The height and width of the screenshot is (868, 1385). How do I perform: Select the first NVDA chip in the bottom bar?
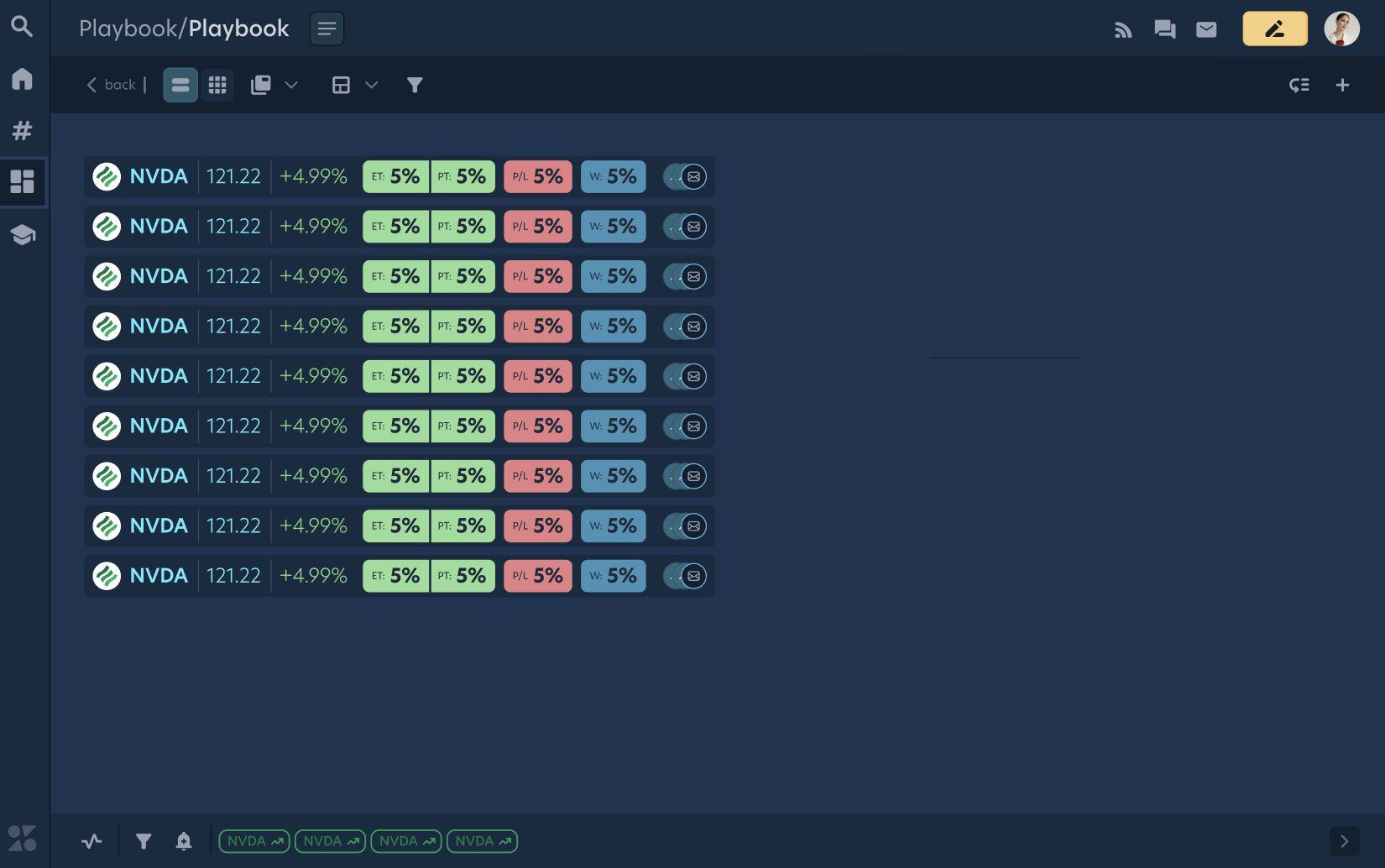pos(254,841)
